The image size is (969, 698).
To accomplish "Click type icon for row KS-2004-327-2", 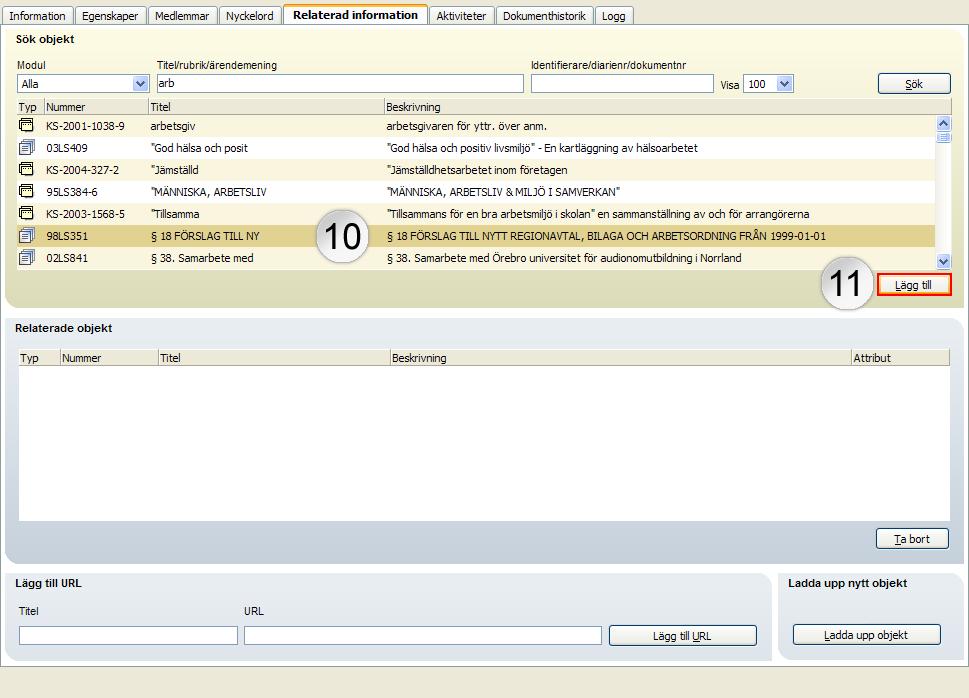I will tap(26, 169).
